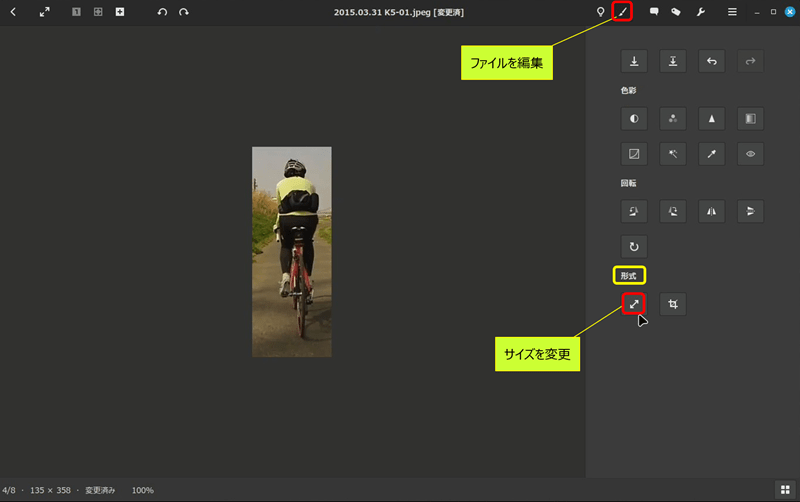800x502 pixels.
Task: Click the cyclist photo in the viewer
Action: 292,252
